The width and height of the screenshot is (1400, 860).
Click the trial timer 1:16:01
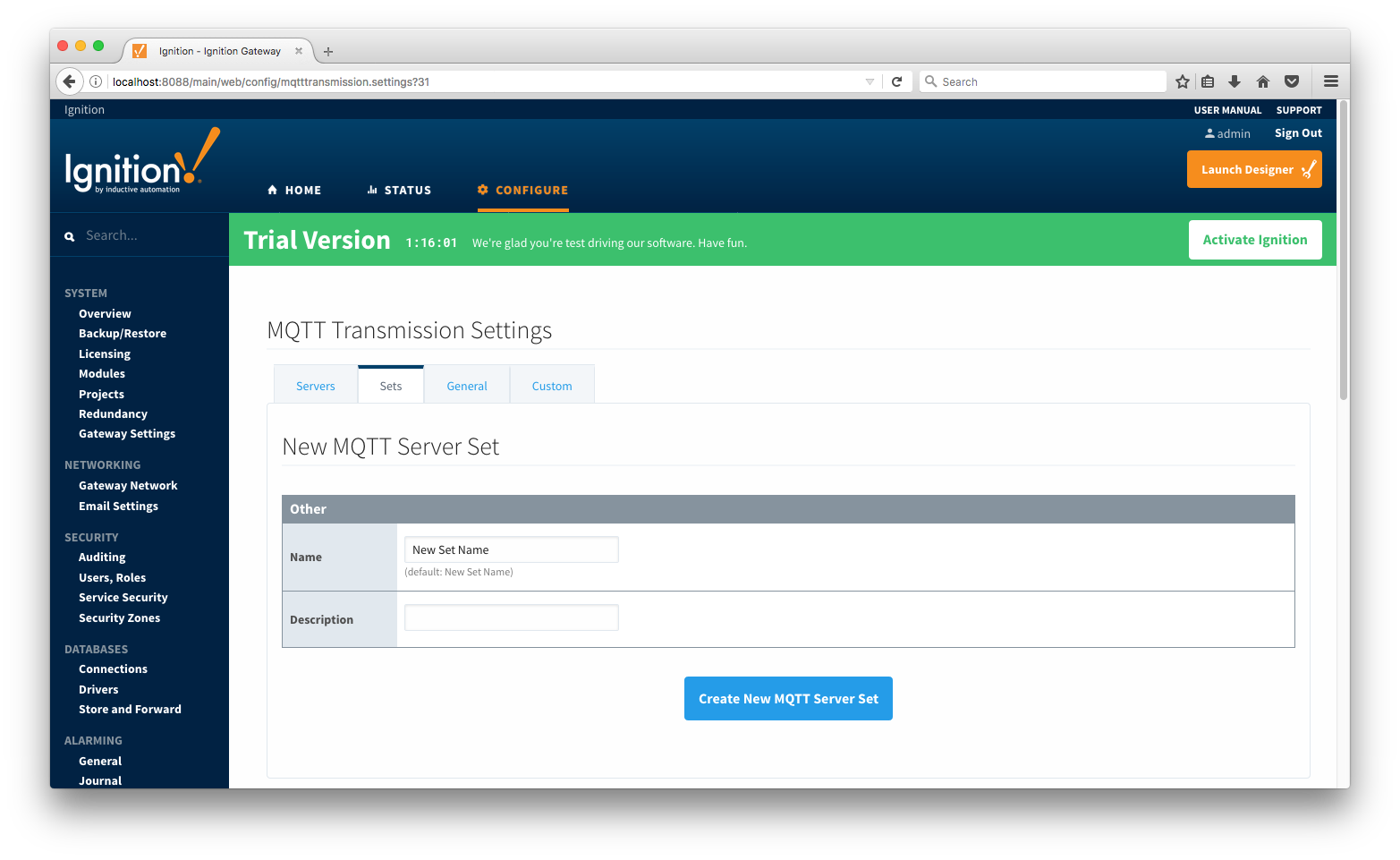(x=431, y=243)
